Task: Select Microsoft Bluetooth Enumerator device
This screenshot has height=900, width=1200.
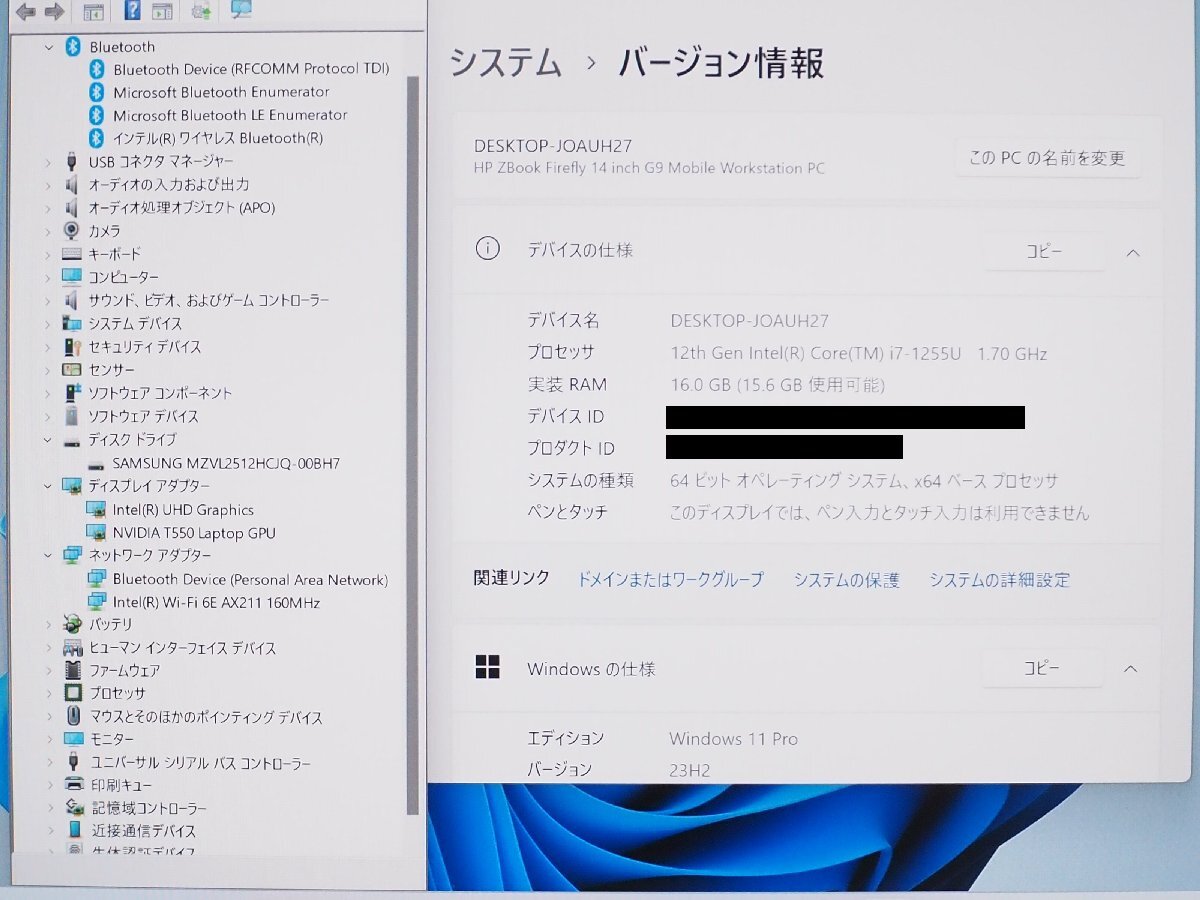Action: point(221,92)
